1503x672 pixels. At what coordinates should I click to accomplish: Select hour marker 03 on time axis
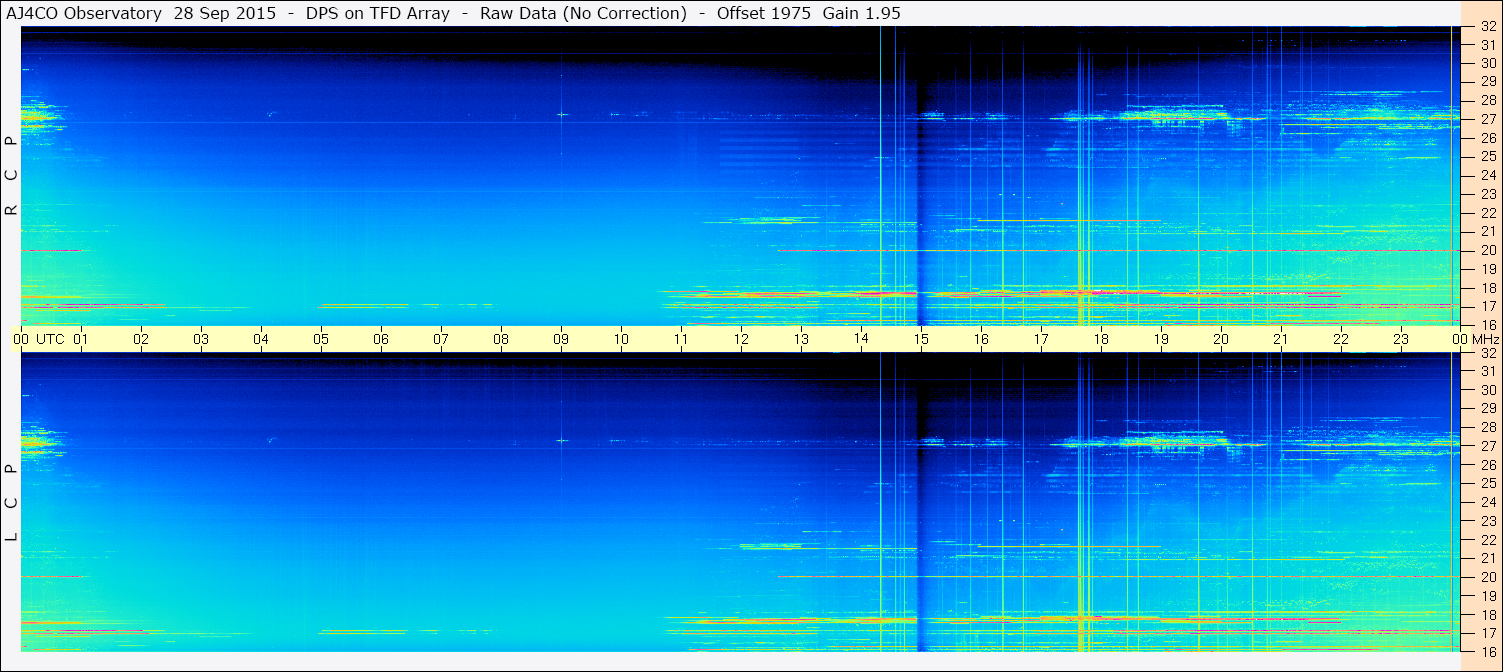(x=201, y=339)
